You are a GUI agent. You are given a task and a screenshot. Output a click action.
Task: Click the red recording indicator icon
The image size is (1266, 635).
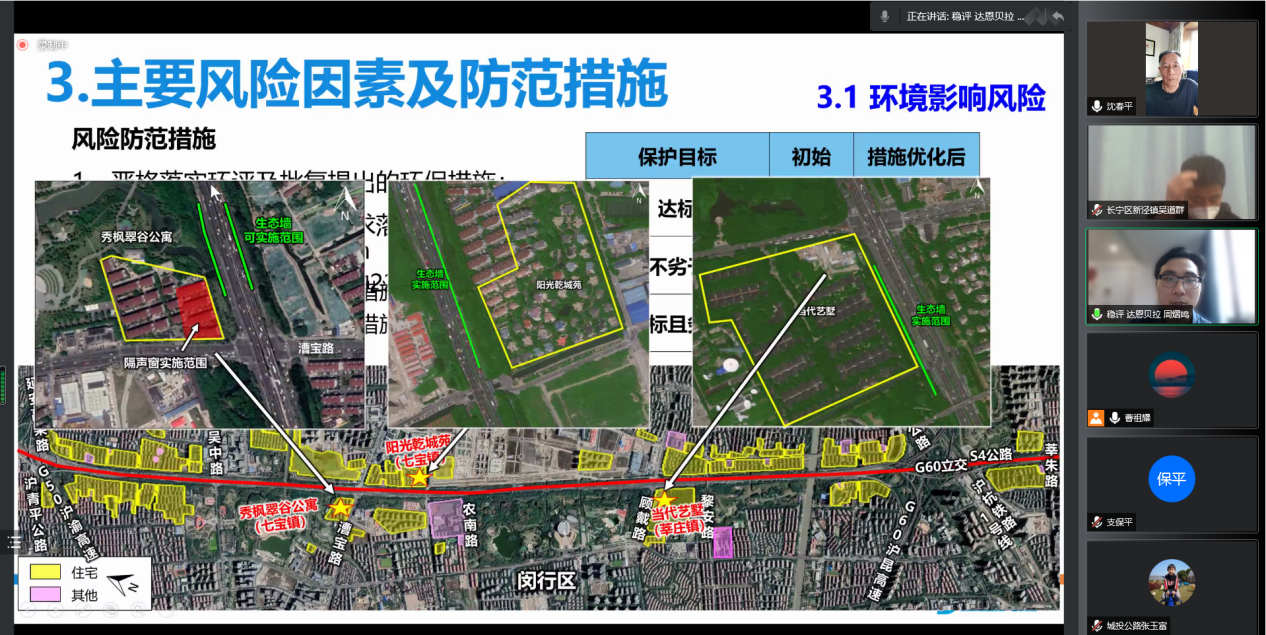pos(22,44)
